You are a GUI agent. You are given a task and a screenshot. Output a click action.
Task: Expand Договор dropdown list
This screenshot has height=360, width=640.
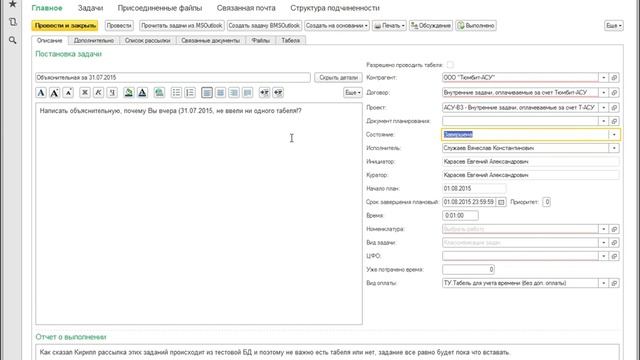point(604,93)
